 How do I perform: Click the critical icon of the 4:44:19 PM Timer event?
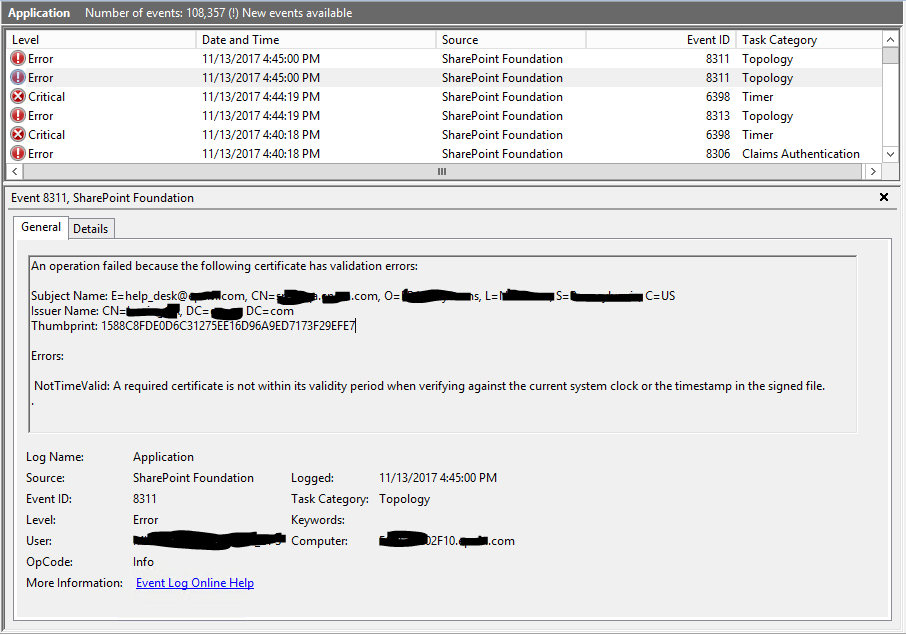(x=18, y=96)
